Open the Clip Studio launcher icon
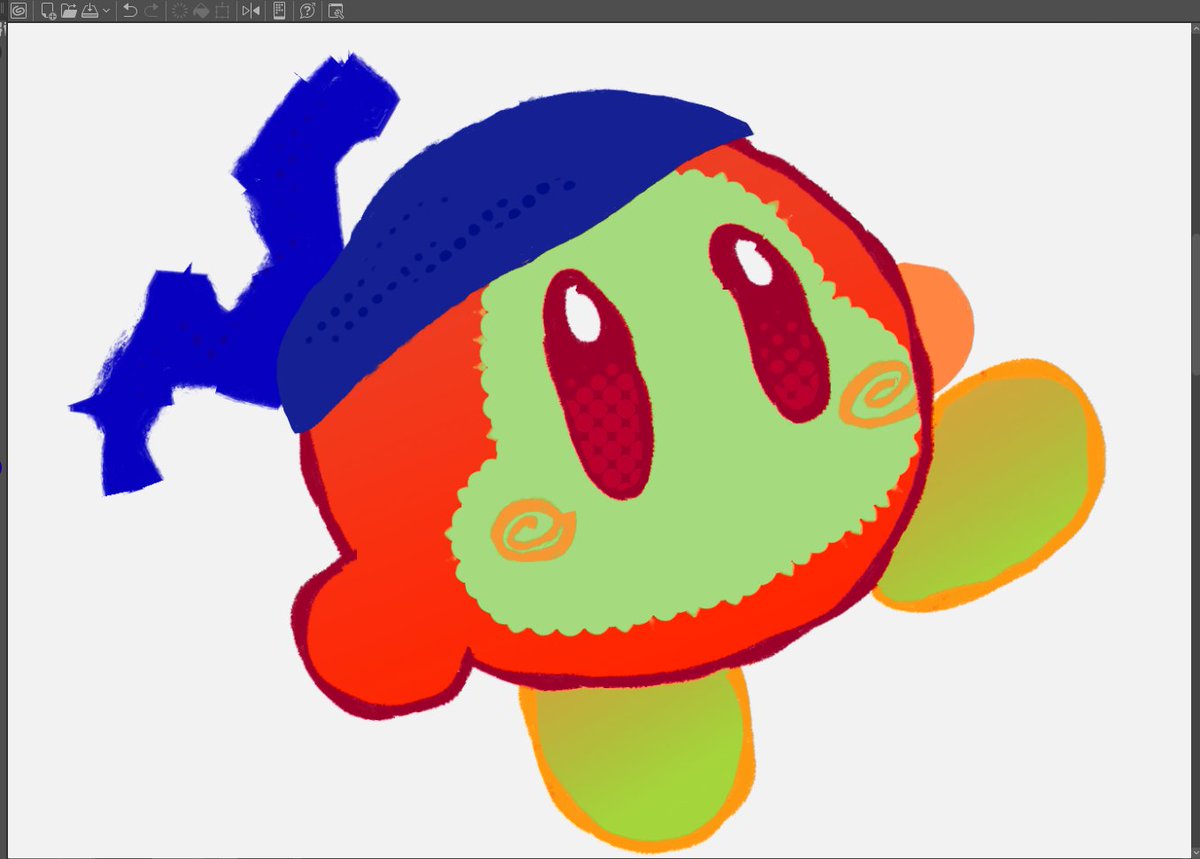 tap(18, 11)
